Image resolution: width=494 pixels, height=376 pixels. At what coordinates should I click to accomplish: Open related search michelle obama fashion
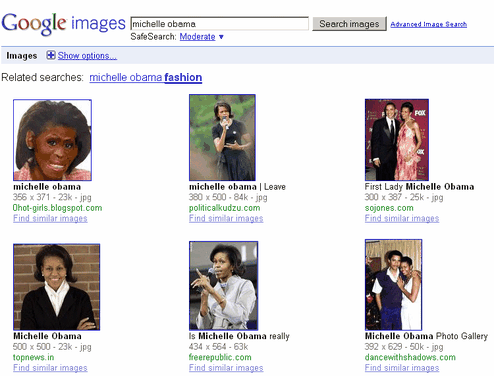point(146,77)
